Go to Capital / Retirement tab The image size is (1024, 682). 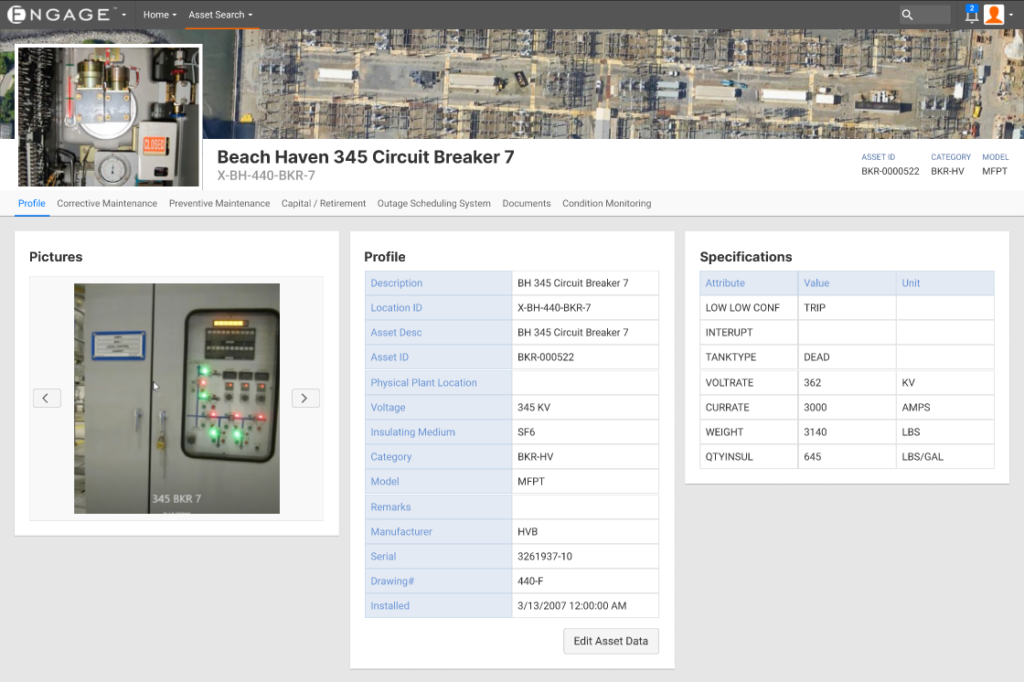click(323, 203)
